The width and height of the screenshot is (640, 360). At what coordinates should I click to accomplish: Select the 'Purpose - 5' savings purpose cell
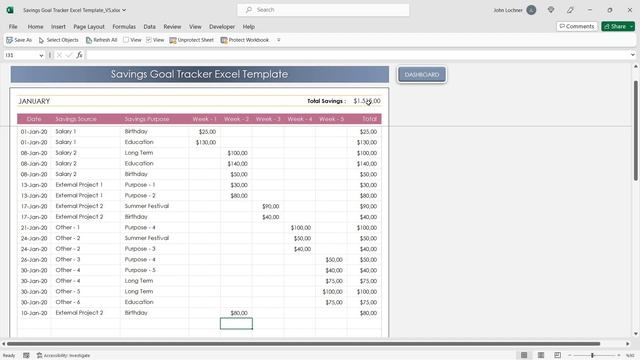point(154,270)
